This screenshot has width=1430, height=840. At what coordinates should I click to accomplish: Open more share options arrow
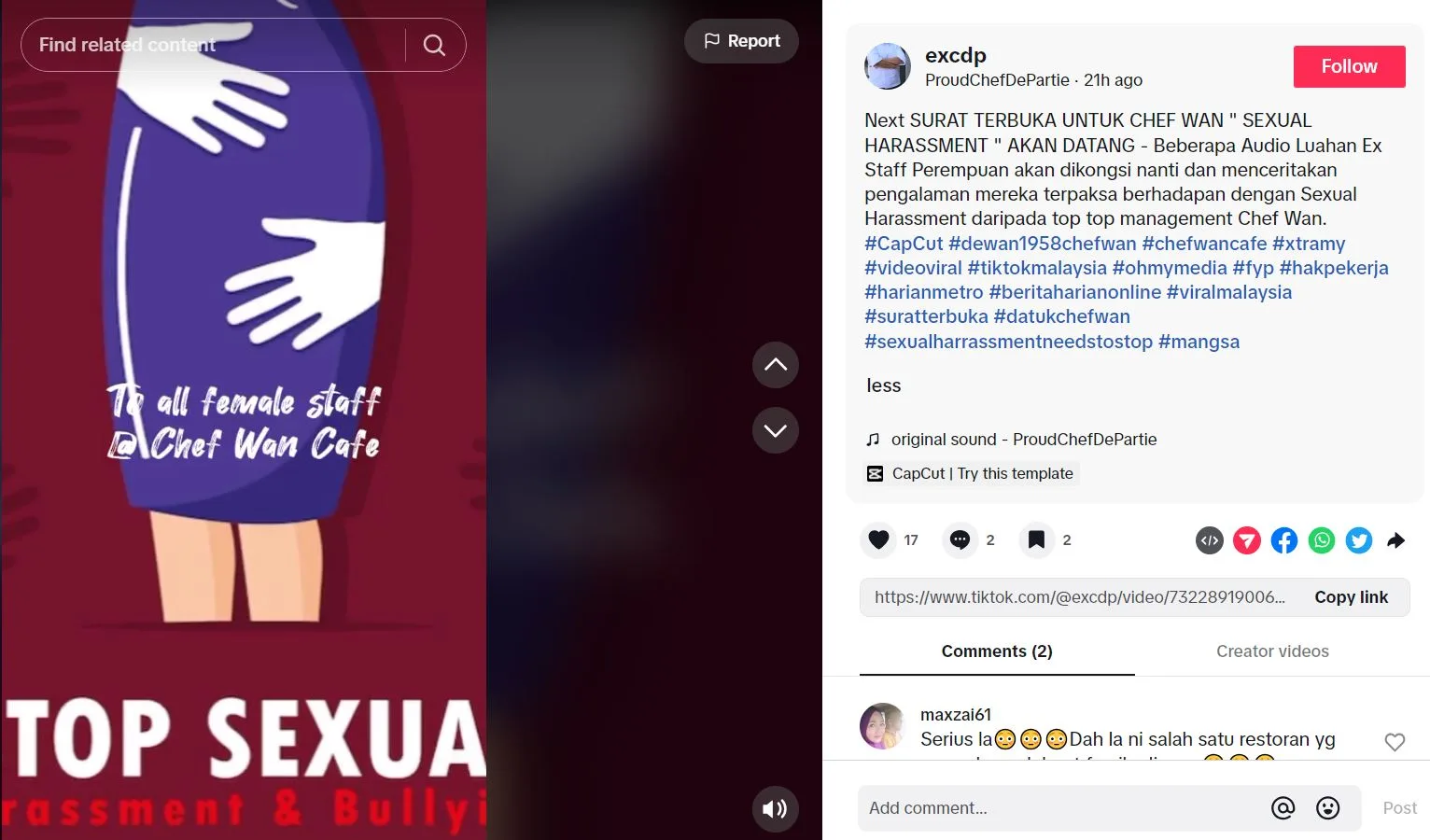[x=1396, y=540]
